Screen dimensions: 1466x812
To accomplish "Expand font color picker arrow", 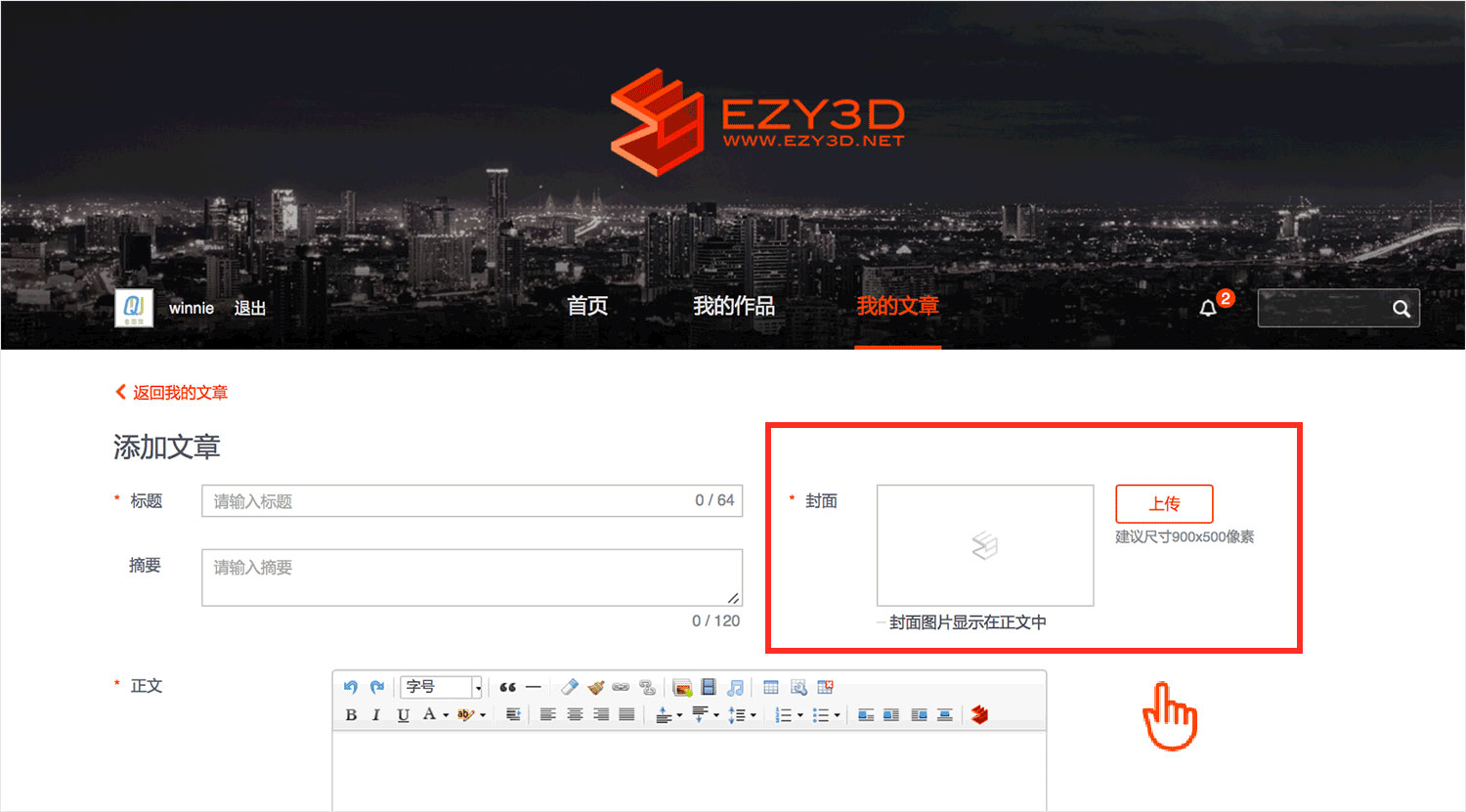I will (x=446, y=715).
